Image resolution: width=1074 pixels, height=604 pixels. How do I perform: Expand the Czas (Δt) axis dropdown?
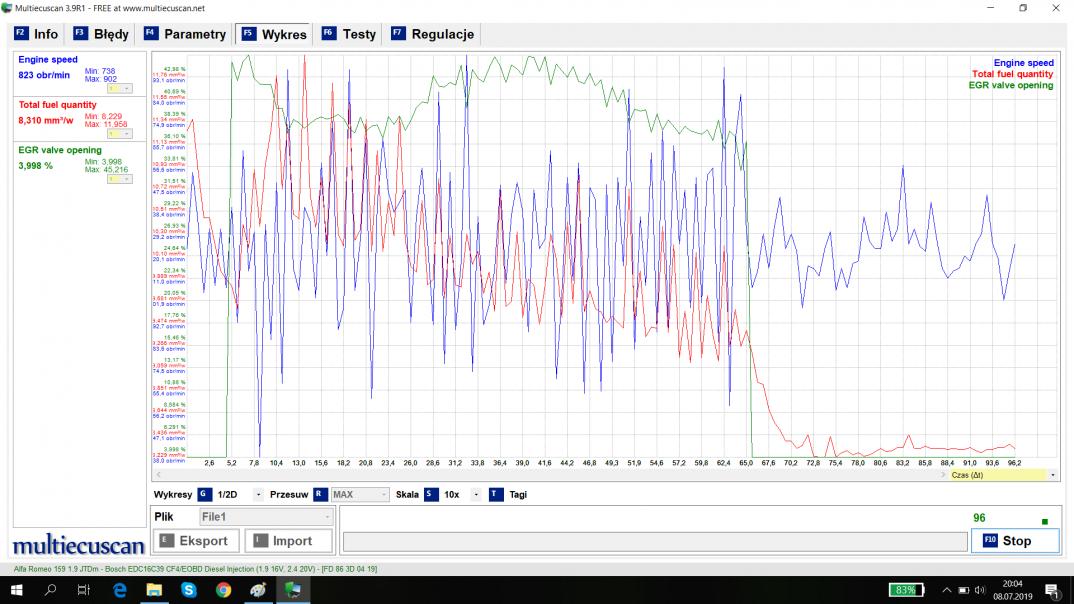[x=1052, y=475]
